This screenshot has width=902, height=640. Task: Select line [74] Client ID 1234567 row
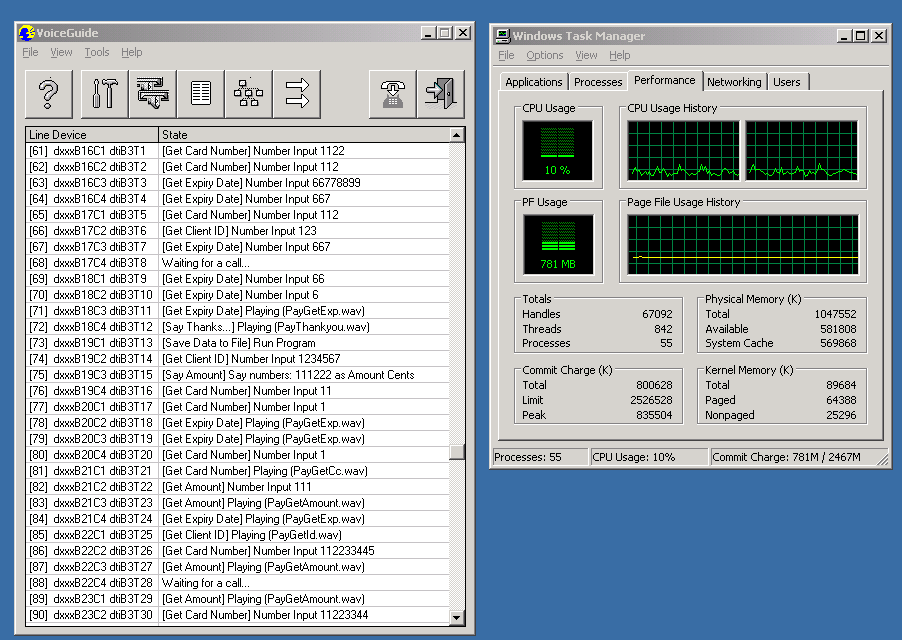click(x=238, y=359)
